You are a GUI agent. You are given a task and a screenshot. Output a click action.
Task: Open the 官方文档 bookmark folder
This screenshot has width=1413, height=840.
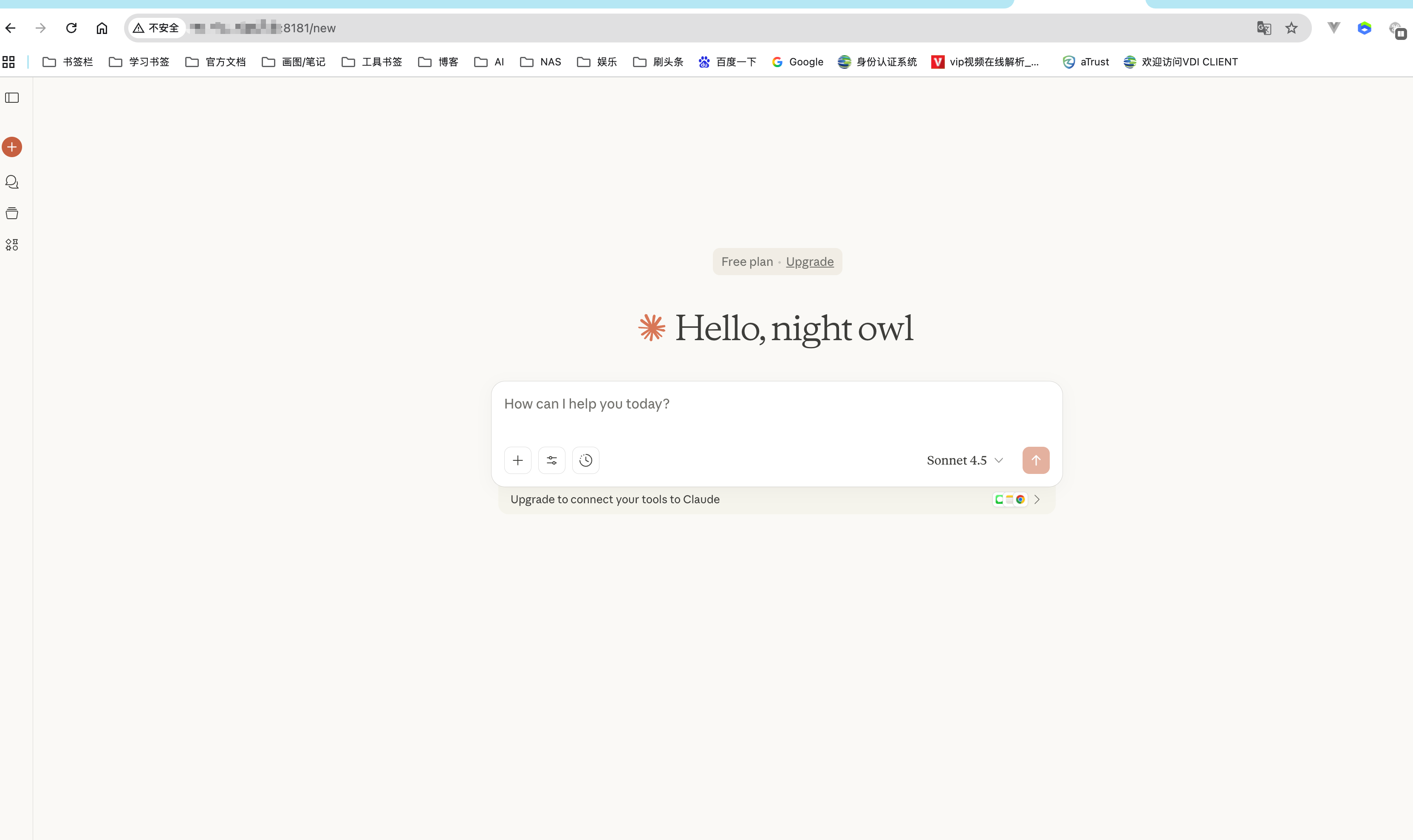pyautogui.click(x=215, y=62)
